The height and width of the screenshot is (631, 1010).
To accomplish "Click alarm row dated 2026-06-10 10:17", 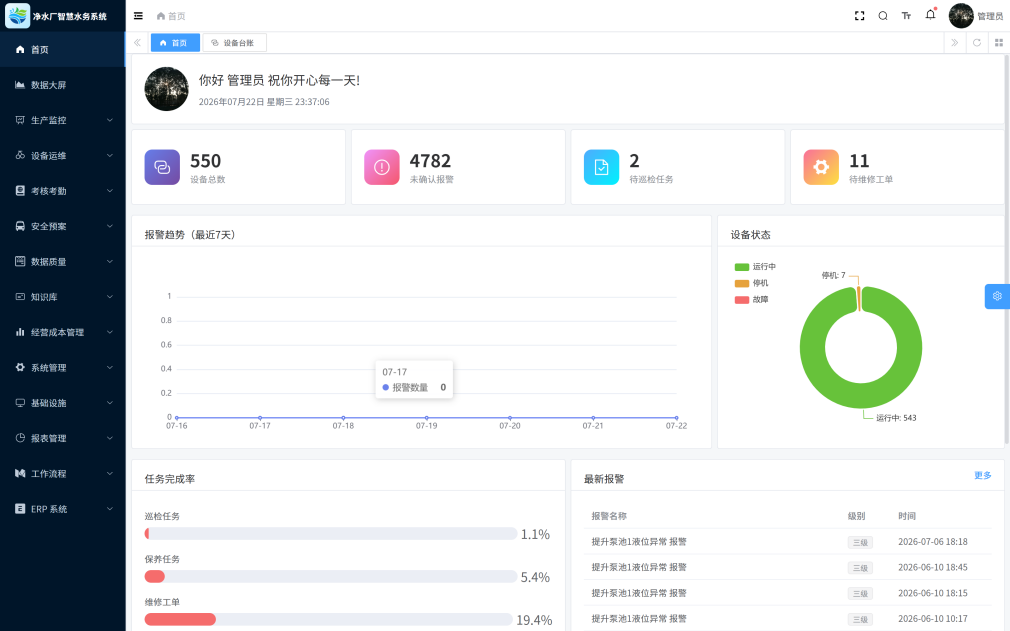I will (787, 619).
